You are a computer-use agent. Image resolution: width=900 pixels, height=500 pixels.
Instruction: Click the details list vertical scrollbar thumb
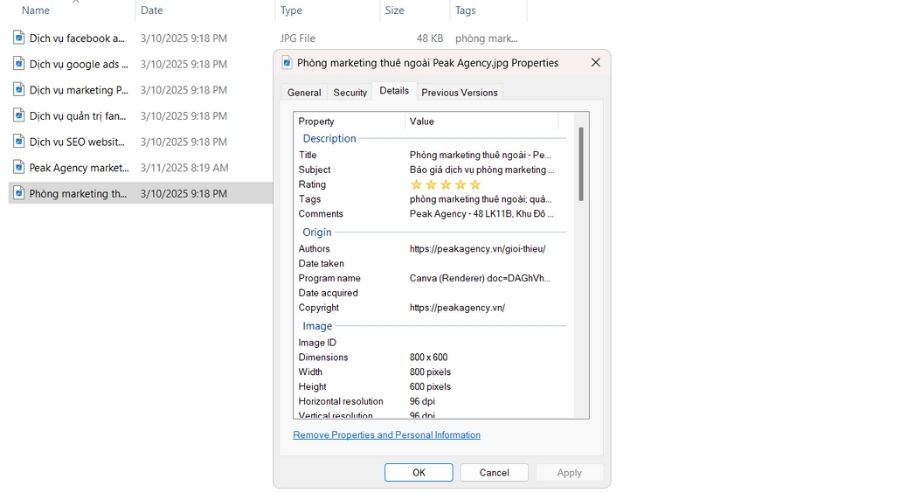tap(581, 164)
